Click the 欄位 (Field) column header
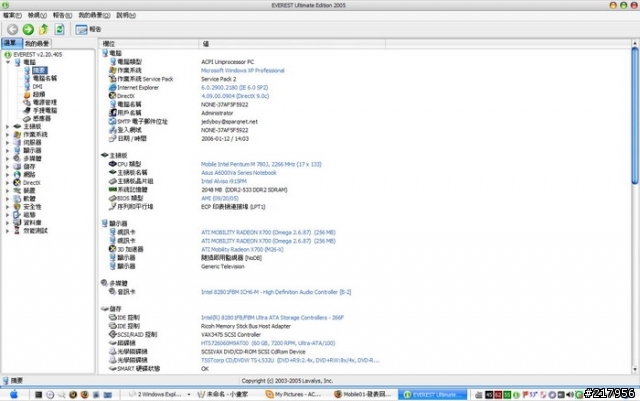 [149, 43]
